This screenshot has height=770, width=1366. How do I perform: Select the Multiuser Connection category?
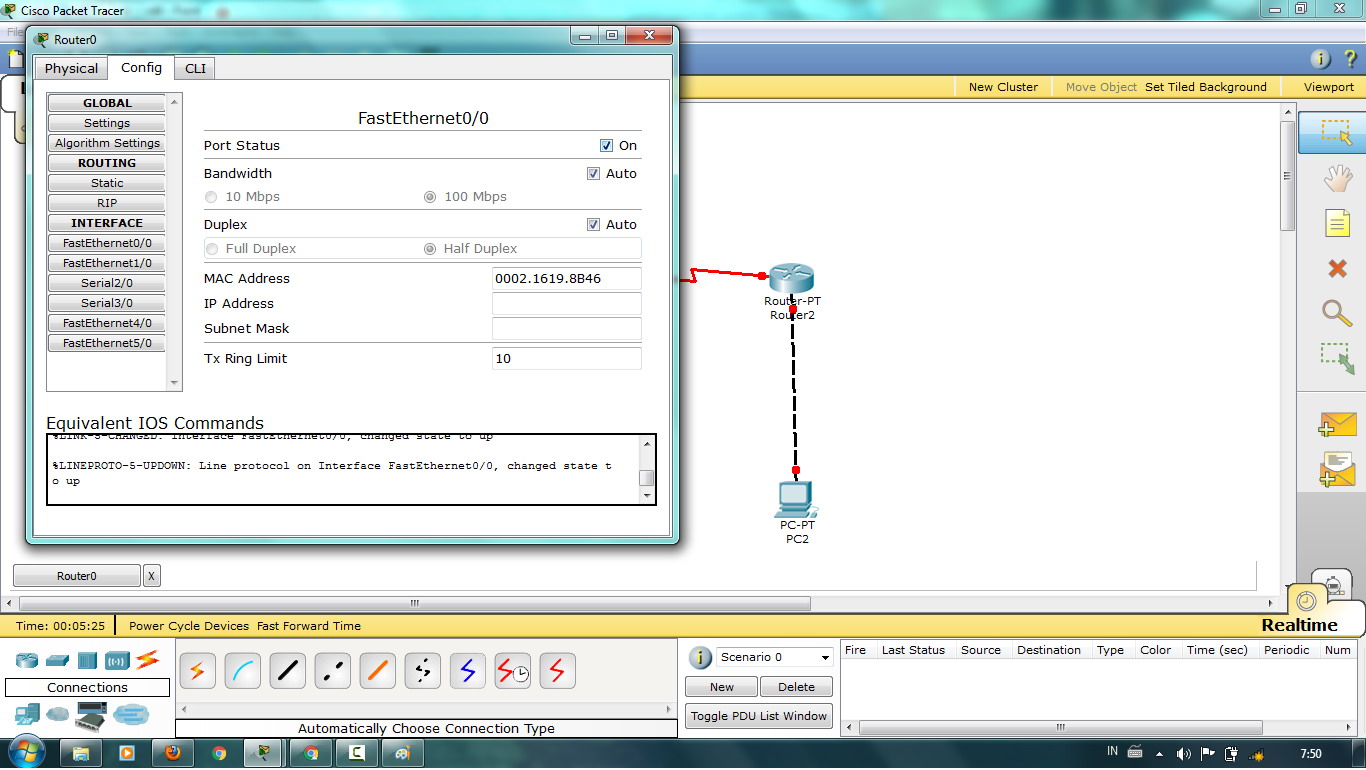point(130,714)
